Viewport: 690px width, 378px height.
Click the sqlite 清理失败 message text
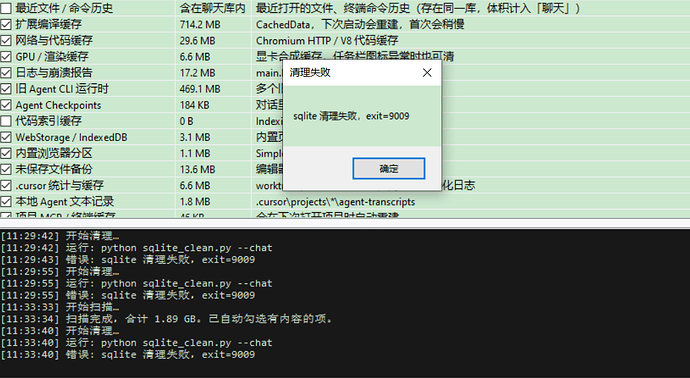click(x=351, y=116)
